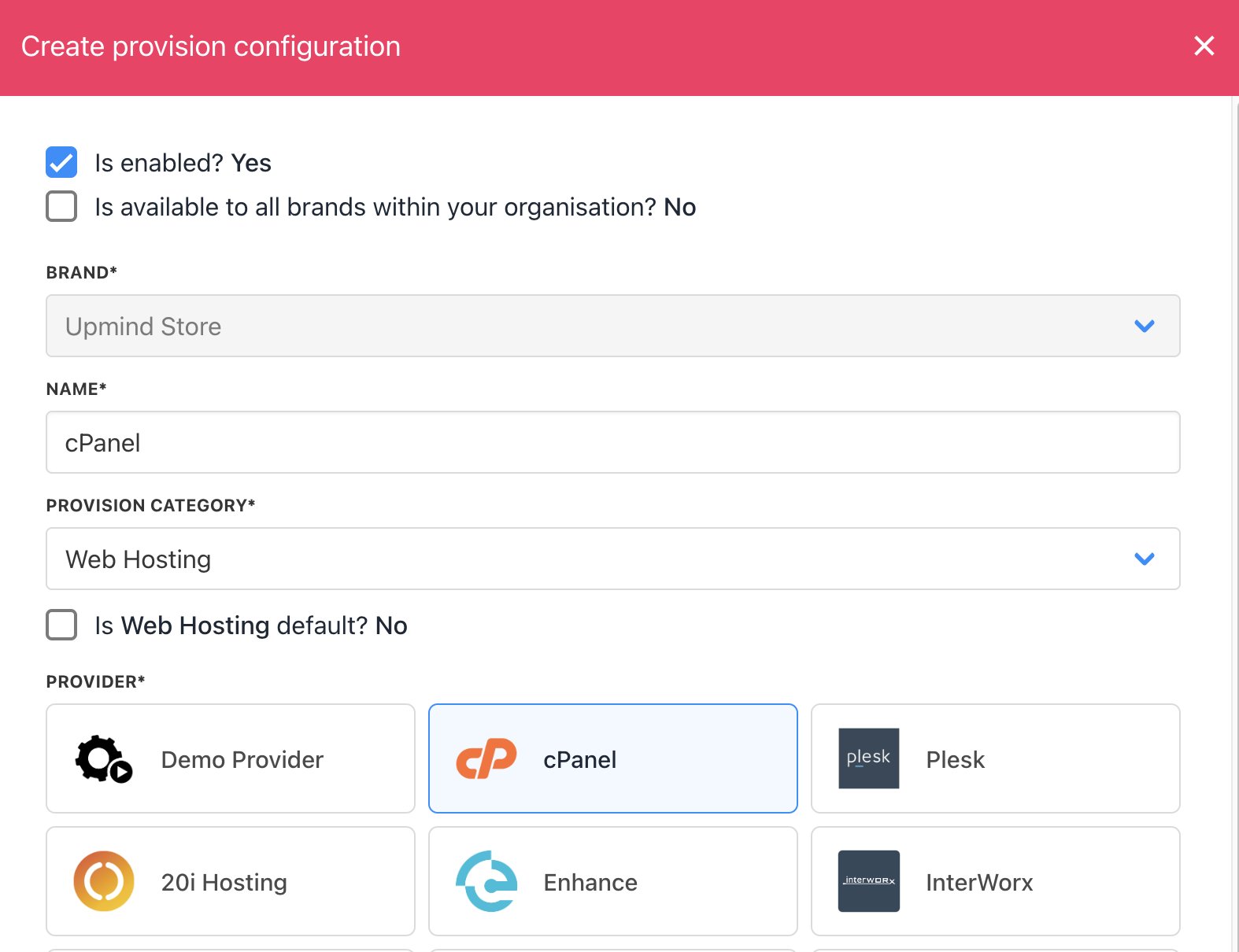
Task: Click the orange cPanel logo
Action: [x=486, y=758]
